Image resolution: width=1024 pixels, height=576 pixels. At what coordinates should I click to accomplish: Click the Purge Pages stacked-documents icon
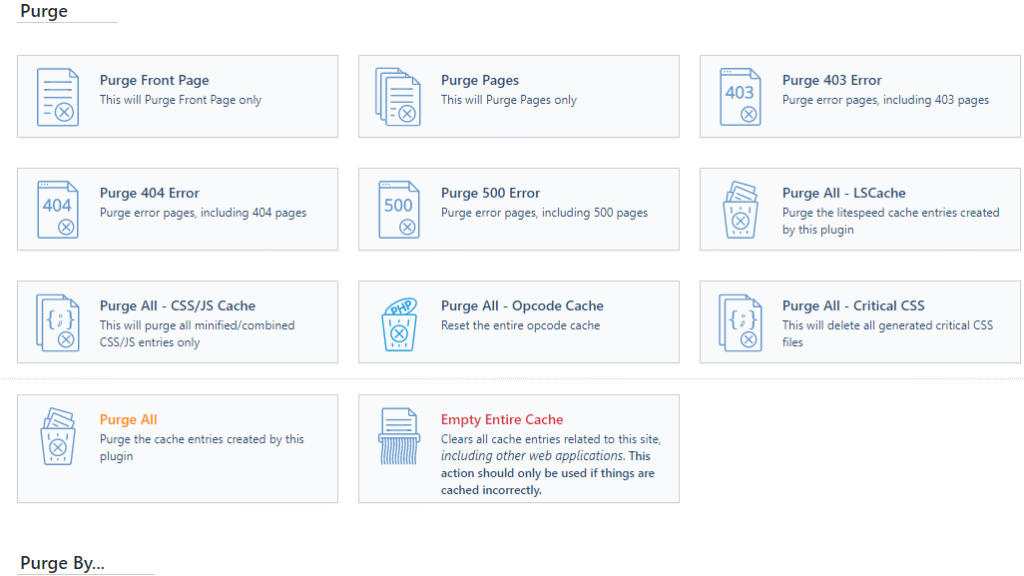[398, 97]
